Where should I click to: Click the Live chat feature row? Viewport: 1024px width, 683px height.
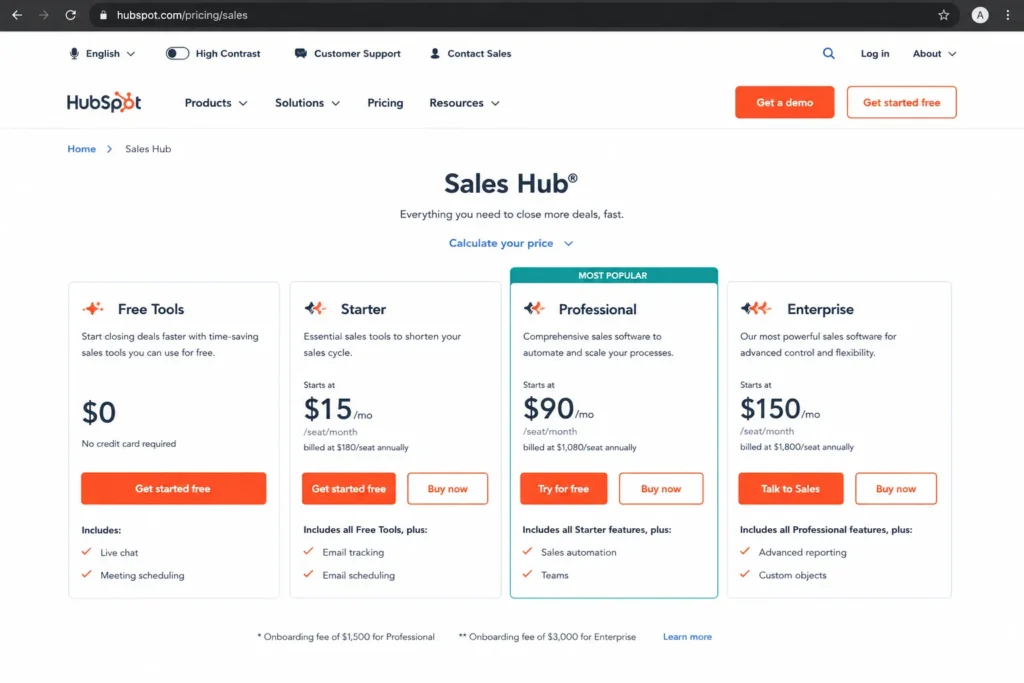[x=110, y=552]
